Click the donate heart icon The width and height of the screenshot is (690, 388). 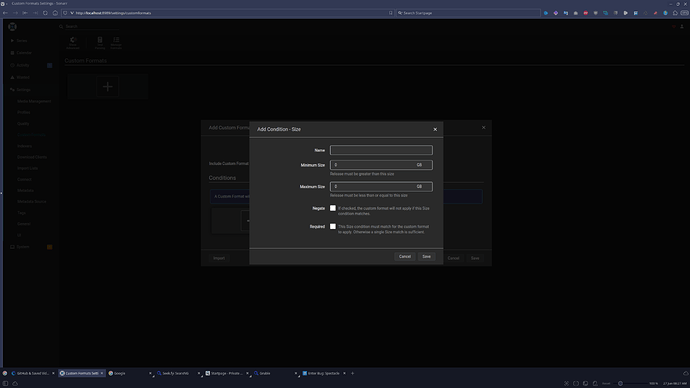pyautogui.click(x=674, y=27)
